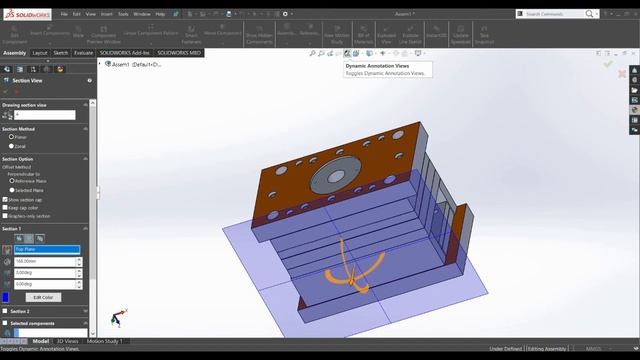Image resolution: width=640 pixels, height=360 pixels.
Task: Click the blue section color swatch
Action: (x=5, y=297)
